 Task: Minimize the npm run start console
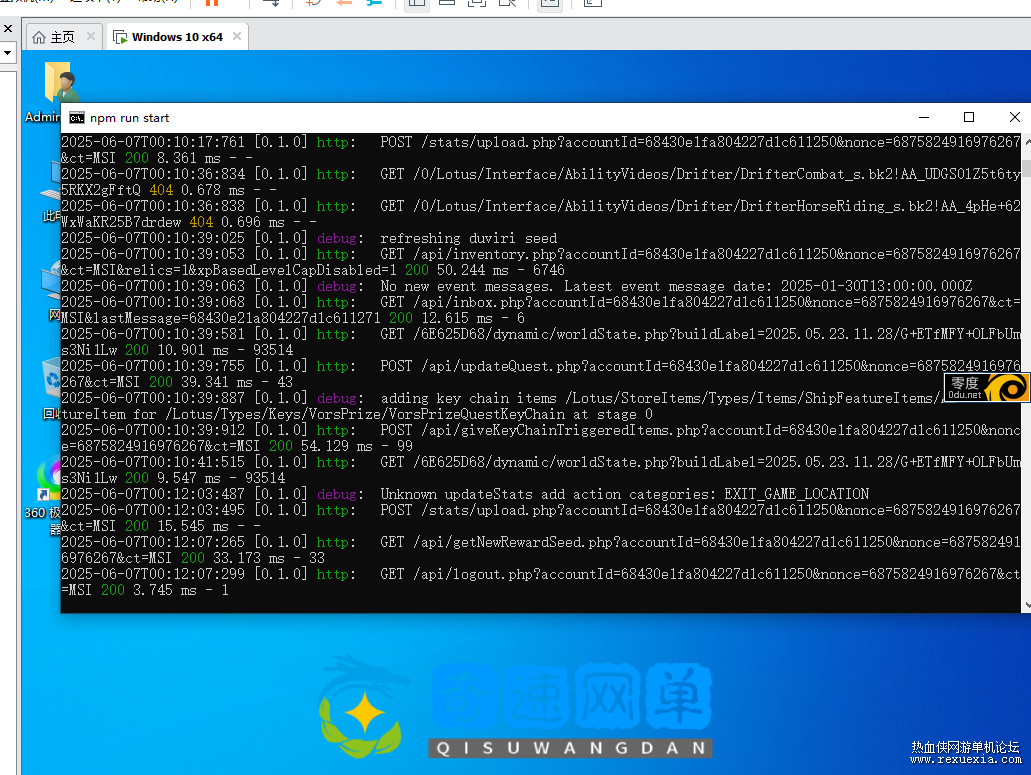(x=922, y=118)
